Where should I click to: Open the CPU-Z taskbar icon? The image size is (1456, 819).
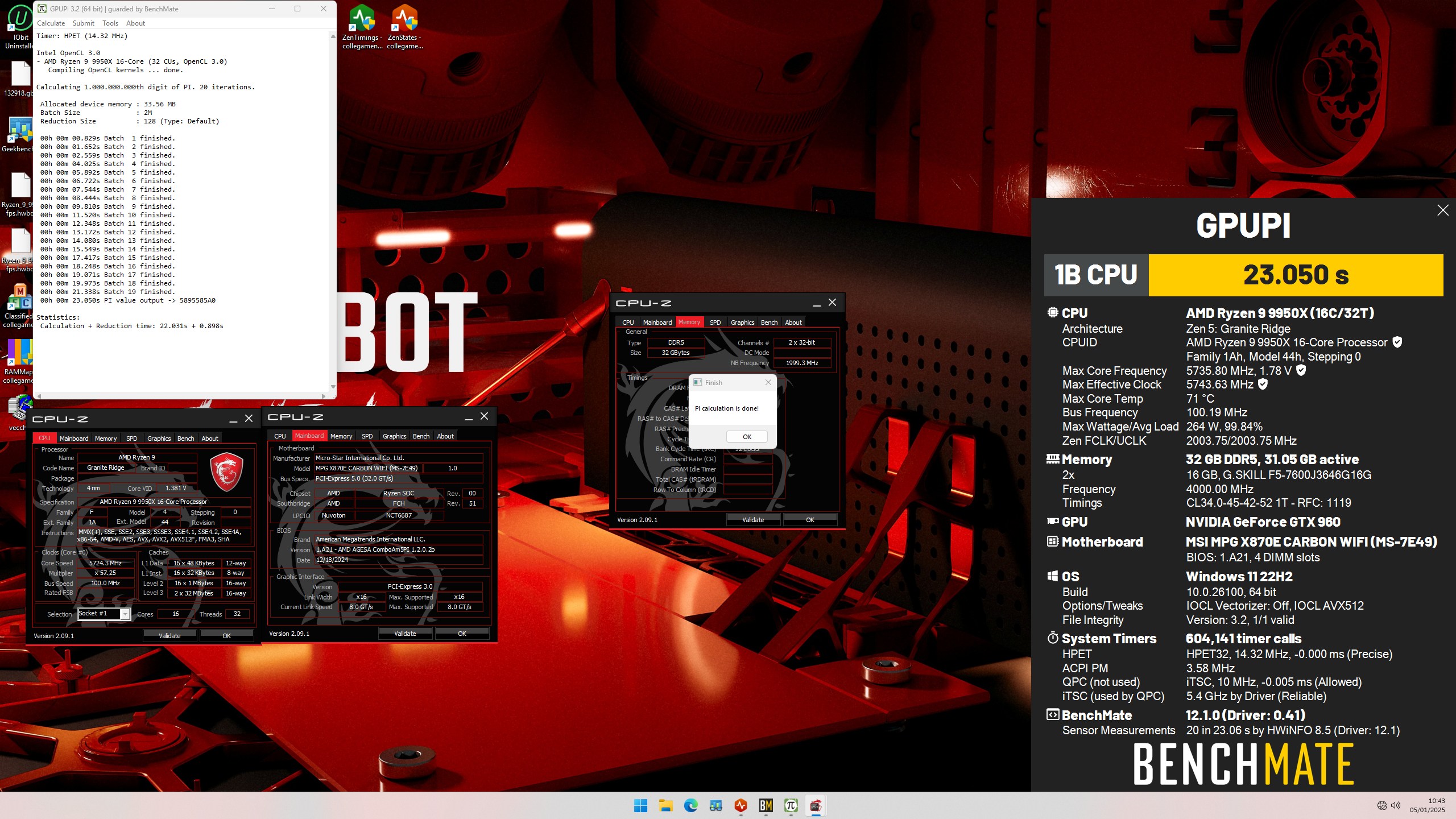coord(816,805)
